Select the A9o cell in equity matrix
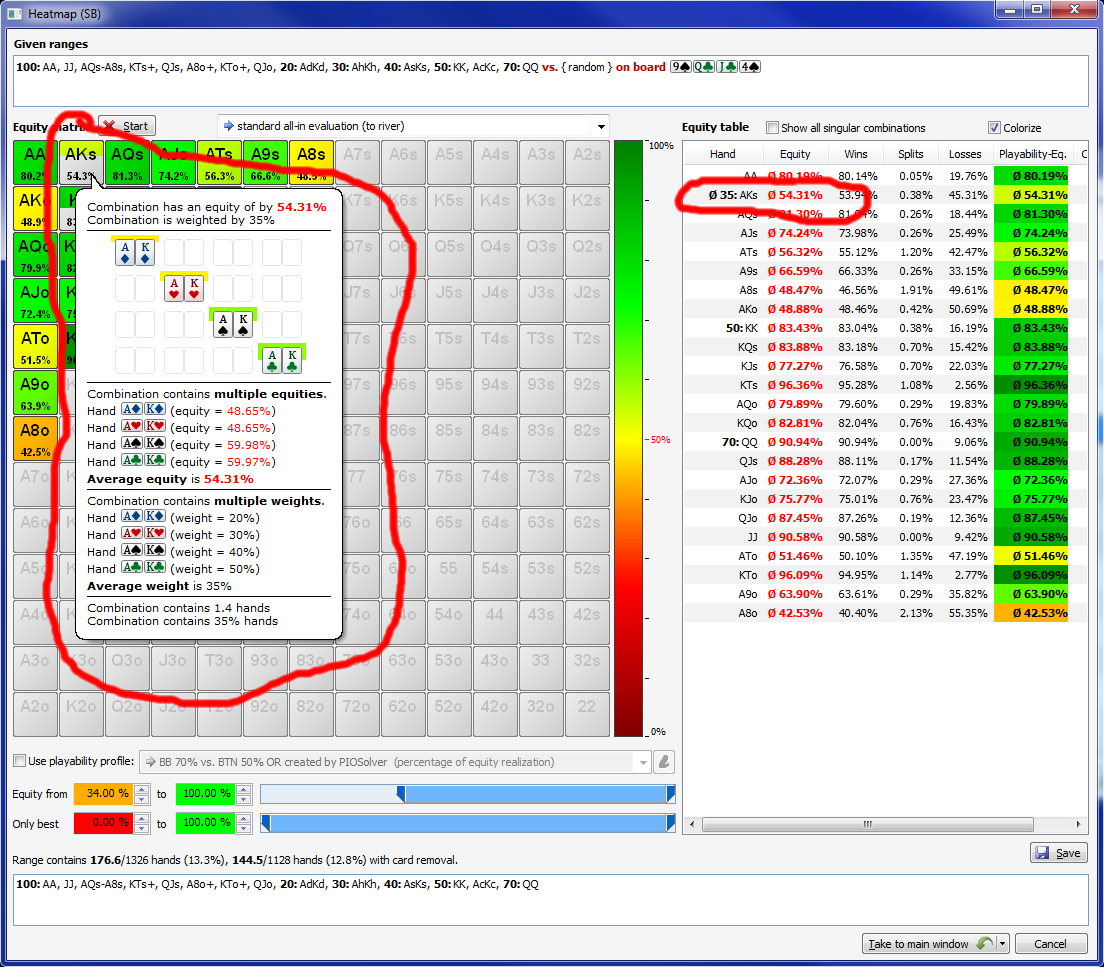The height and width of the screenshot is (967, 1104). click(x=35, y=393)
